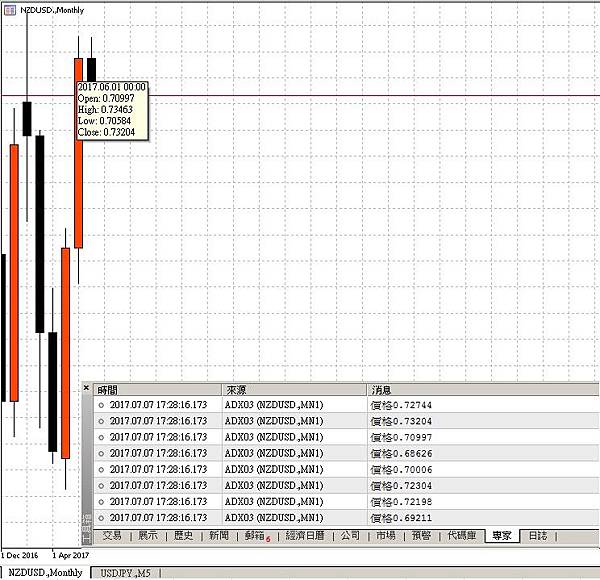Select the 公司 tab

(x=351, y=536)
